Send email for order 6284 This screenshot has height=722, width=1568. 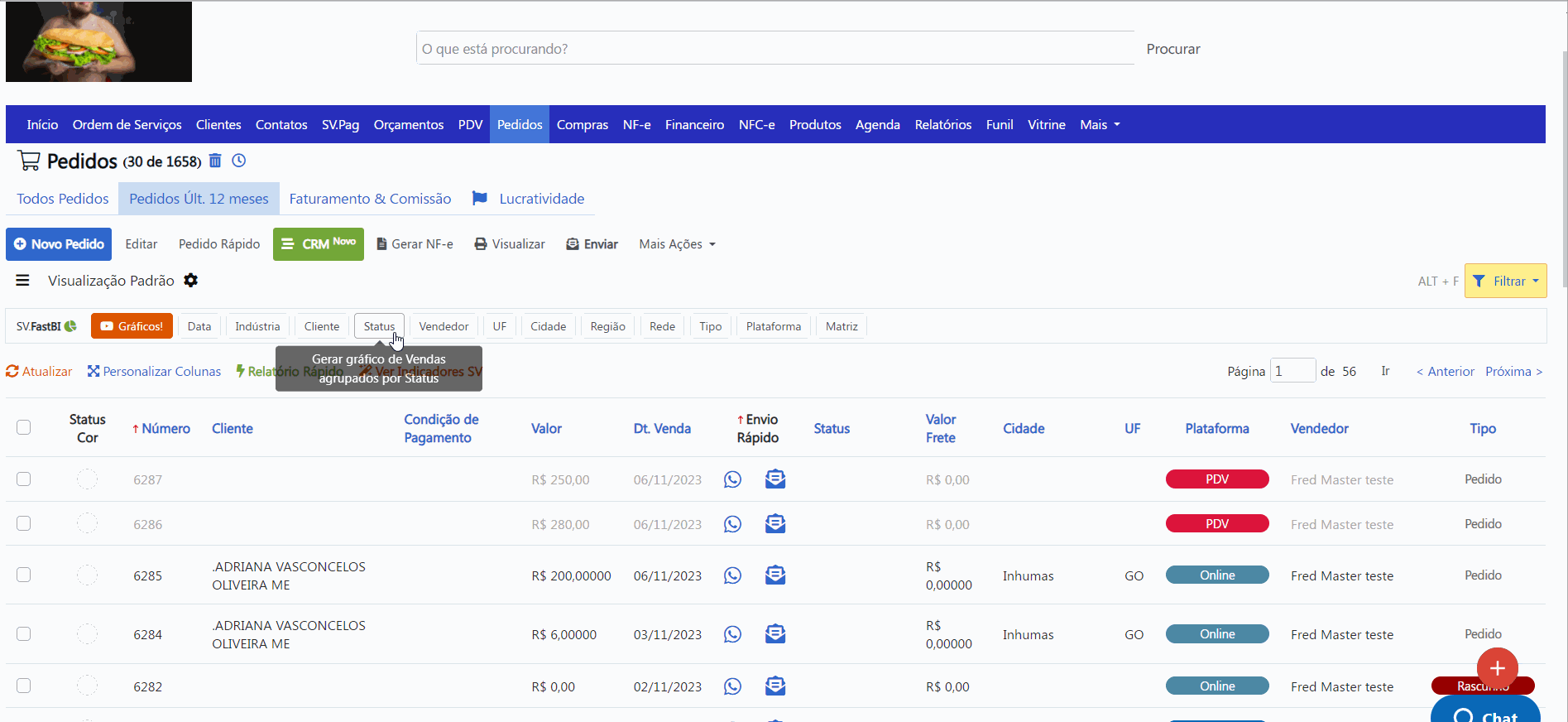[775, 633]
